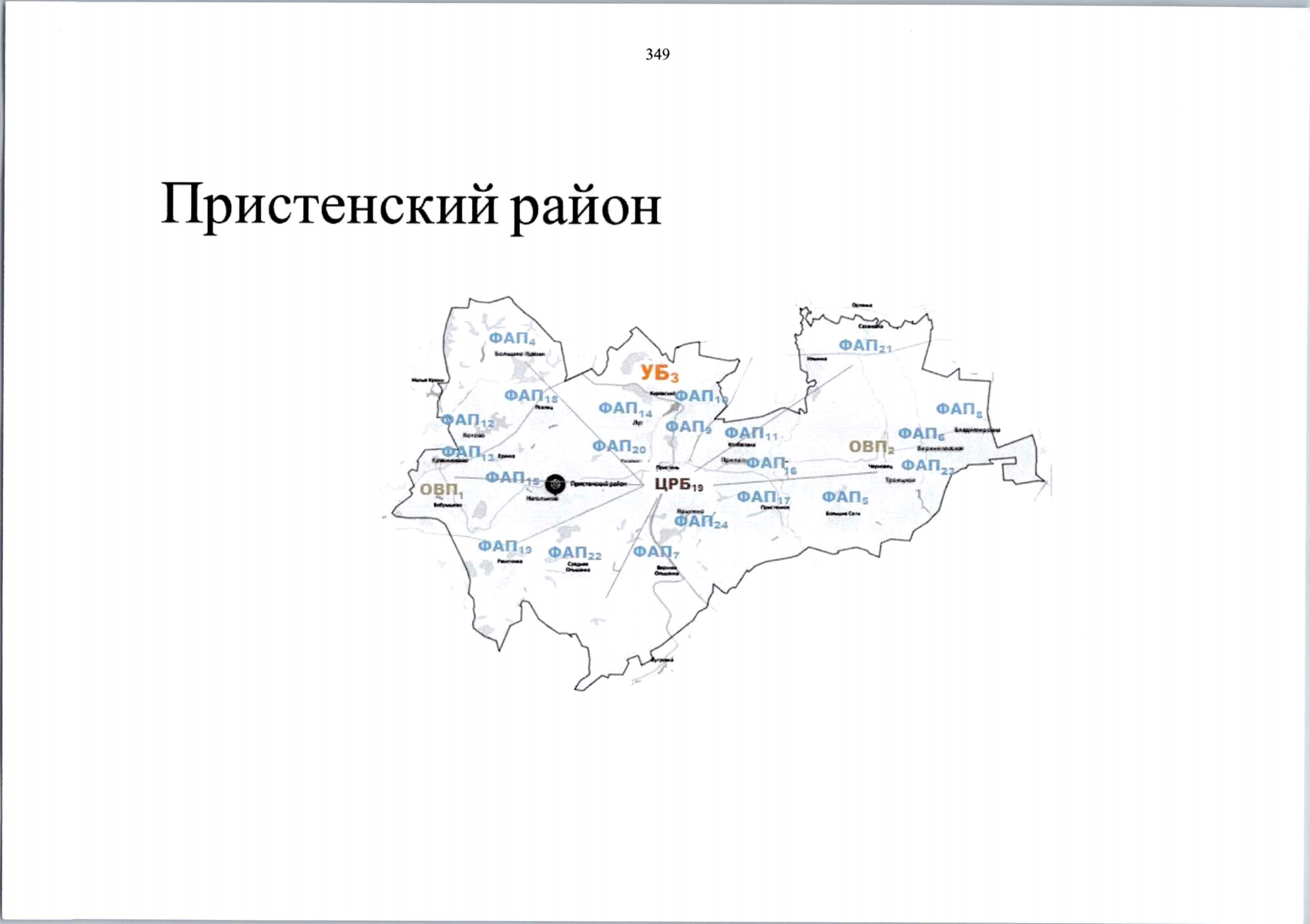Viewport: 1310px width, 924px height.
Task: Select the ФАП7 marker
Action: [655, 552]
